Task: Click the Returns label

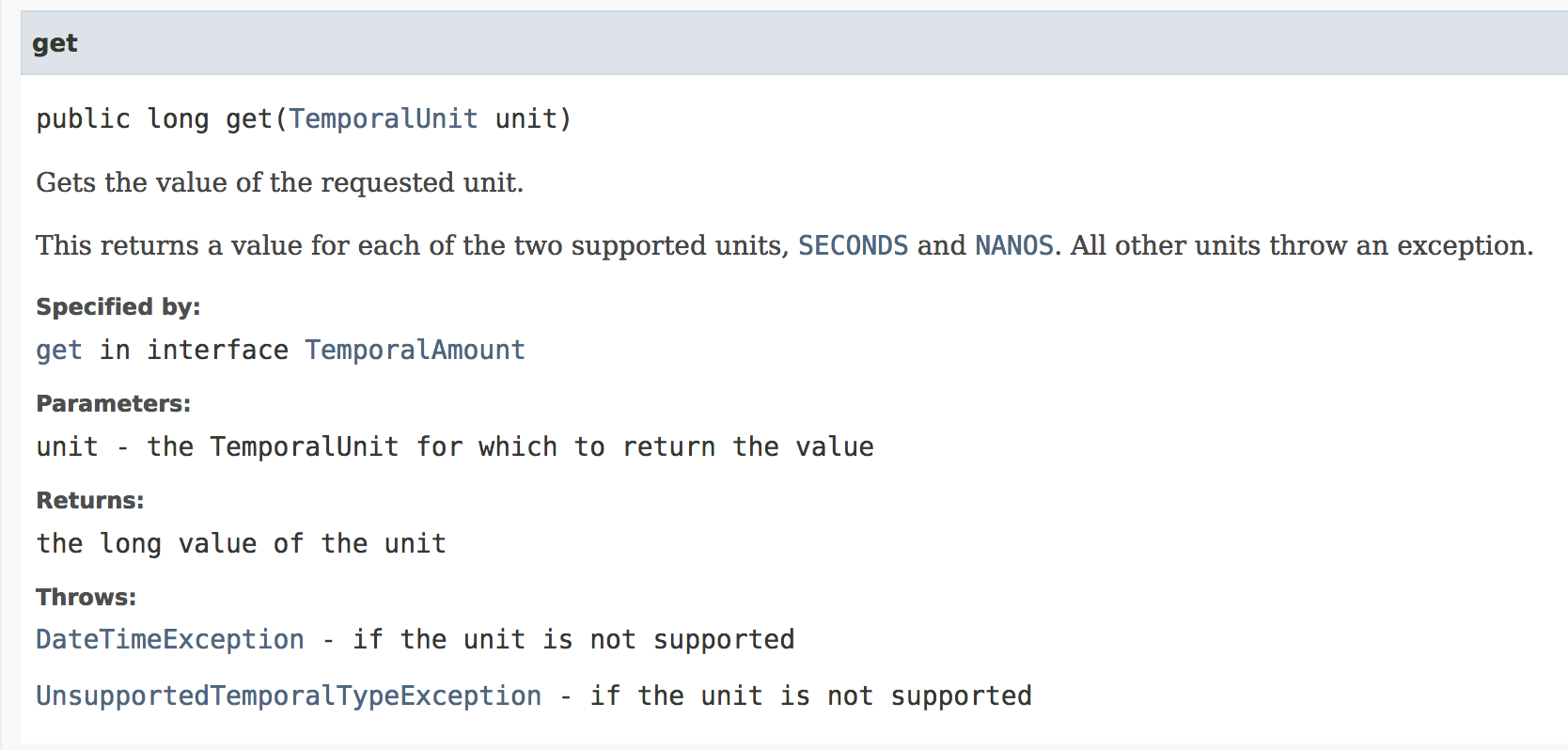Action: point(90,501)
